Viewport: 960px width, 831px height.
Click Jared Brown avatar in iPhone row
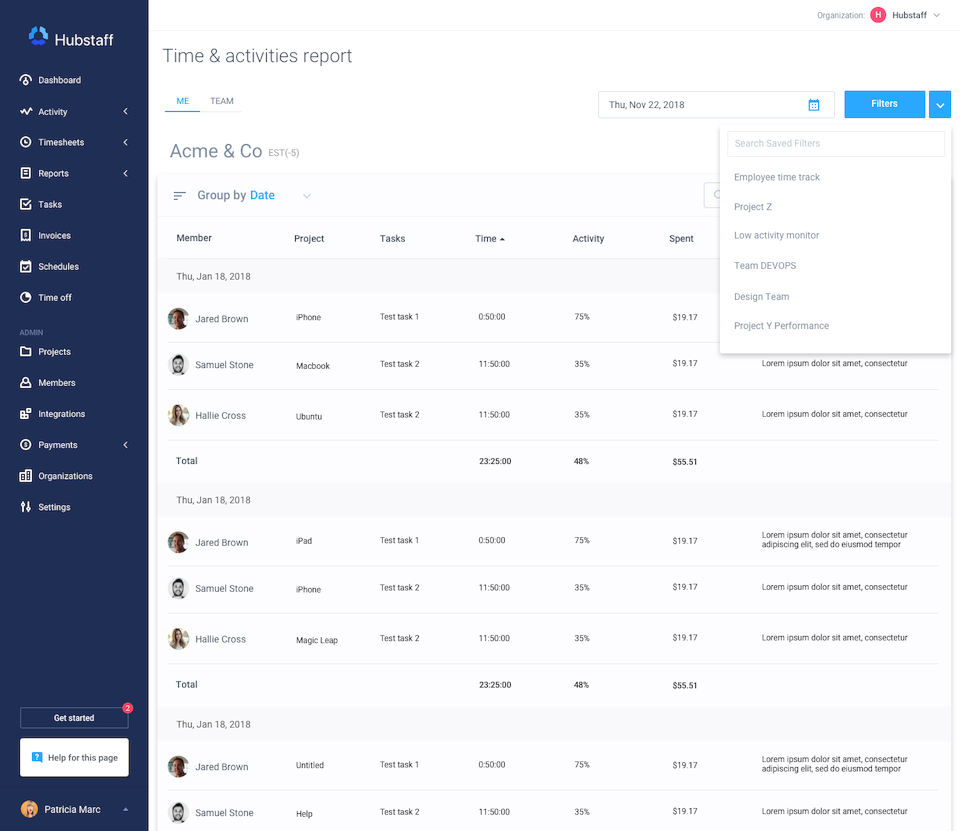tap(178, 318)
